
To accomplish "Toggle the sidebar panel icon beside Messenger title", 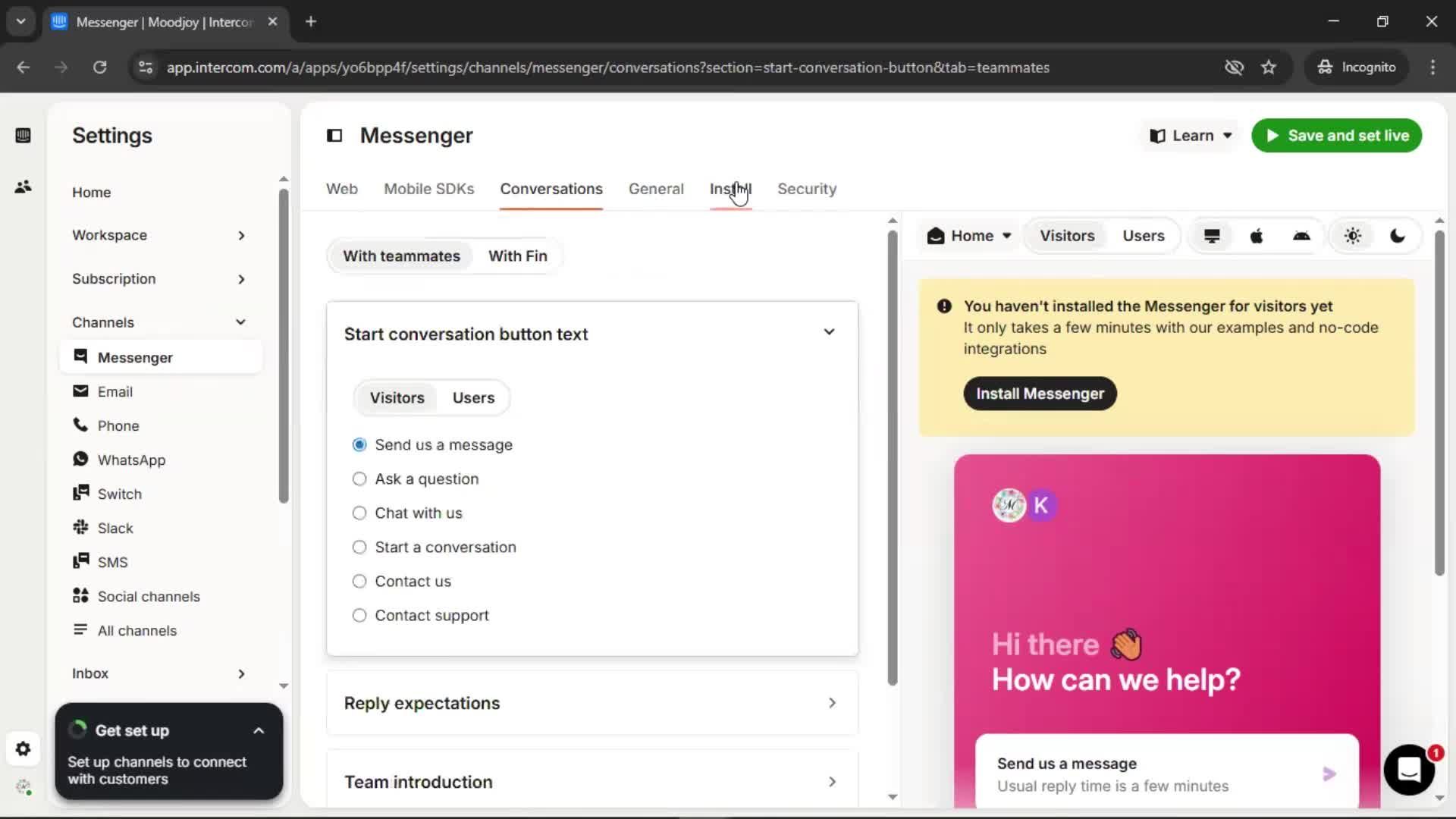I will tap(334, 136).
